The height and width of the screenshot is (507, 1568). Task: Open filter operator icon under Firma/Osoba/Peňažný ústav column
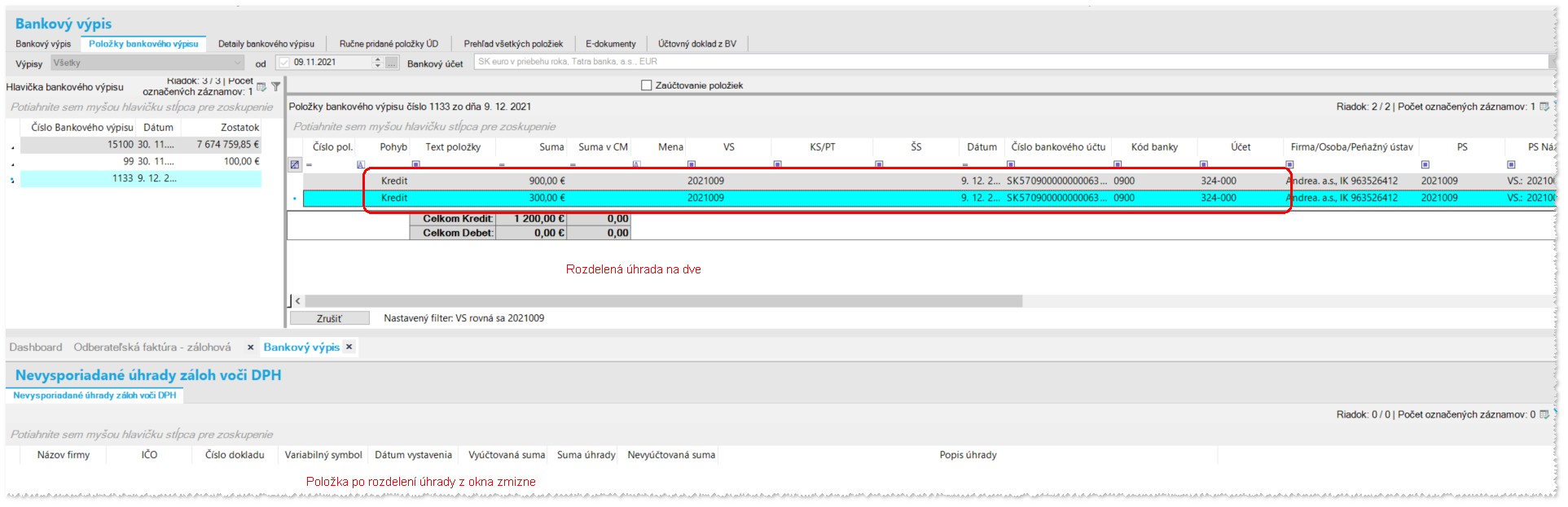1289,164
